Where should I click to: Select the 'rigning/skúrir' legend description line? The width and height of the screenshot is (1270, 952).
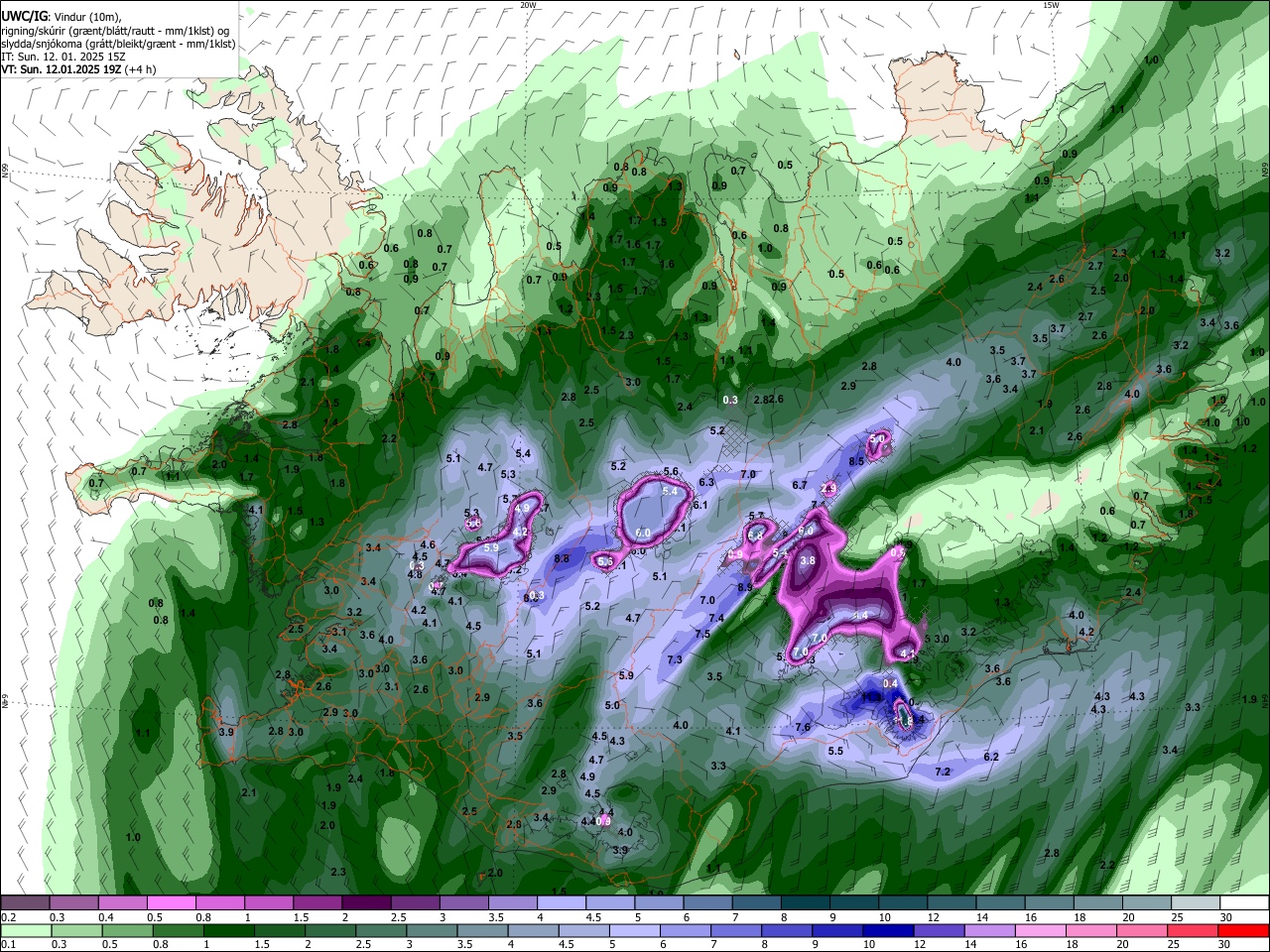114,30
